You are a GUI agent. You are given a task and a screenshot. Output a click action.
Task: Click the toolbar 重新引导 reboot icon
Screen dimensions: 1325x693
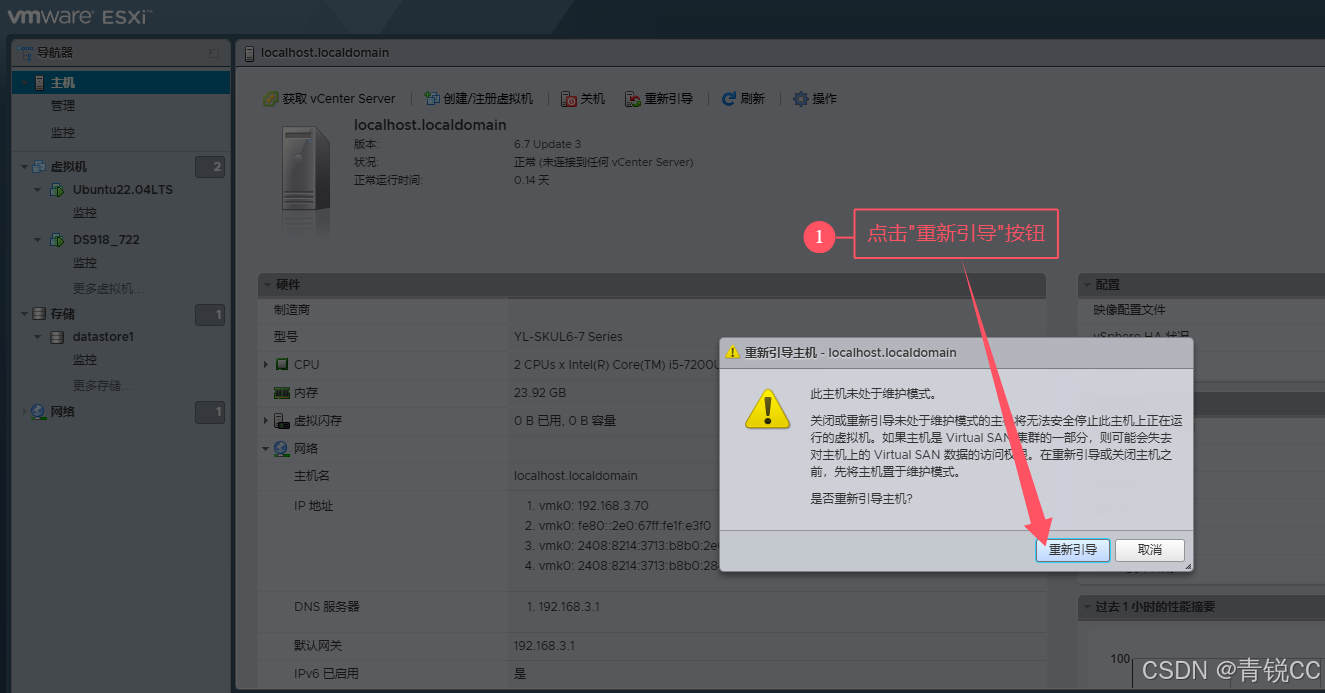coord(633,99)
